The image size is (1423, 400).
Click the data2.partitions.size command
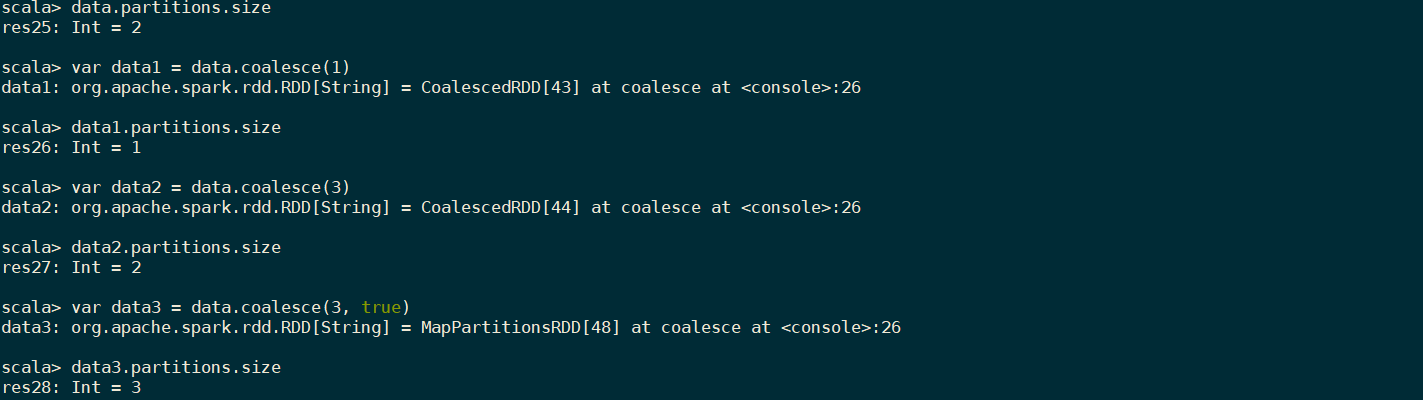point(176,247)
